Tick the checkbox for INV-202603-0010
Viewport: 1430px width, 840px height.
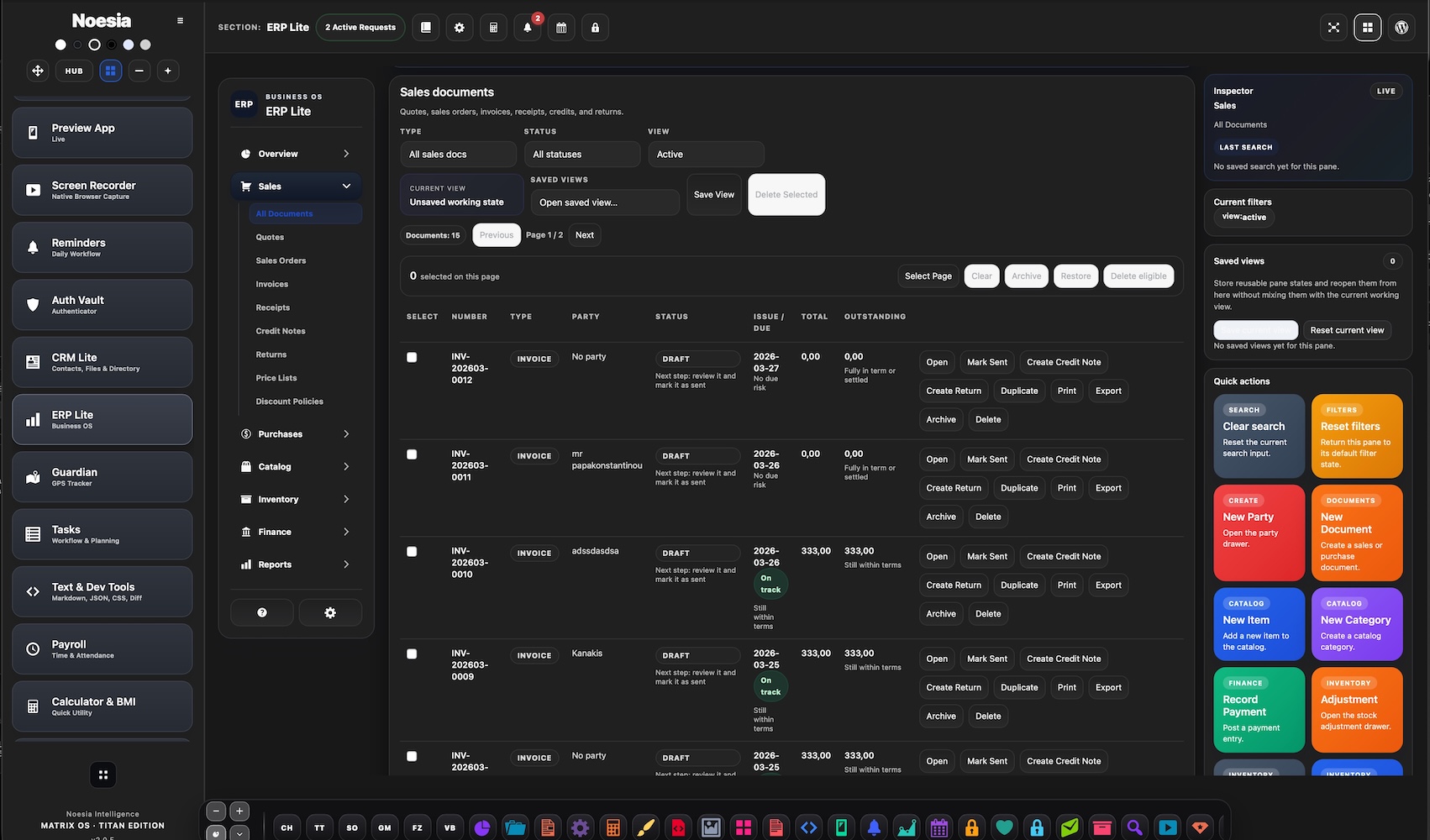click(412, 552)
